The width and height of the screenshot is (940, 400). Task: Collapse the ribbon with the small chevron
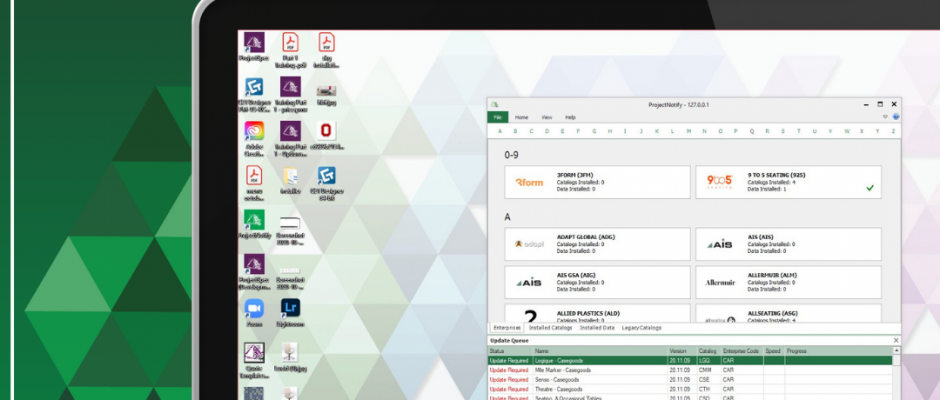pyautogui.click(x=885, y=118)
